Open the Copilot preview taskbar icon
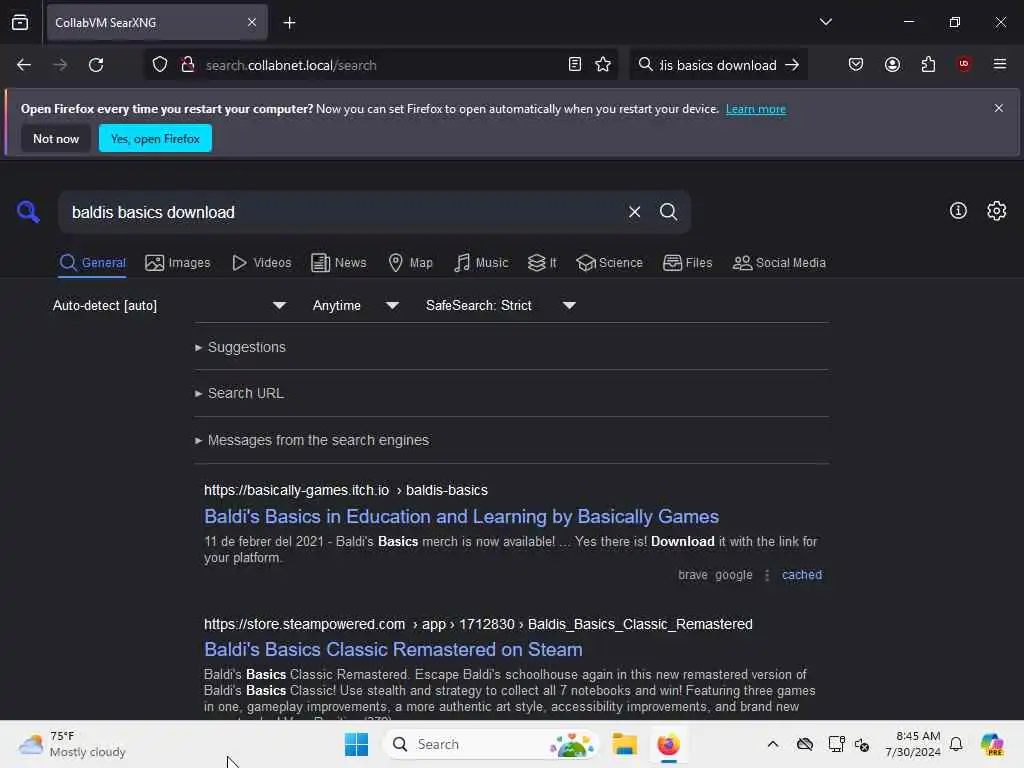 click(992, 744)
